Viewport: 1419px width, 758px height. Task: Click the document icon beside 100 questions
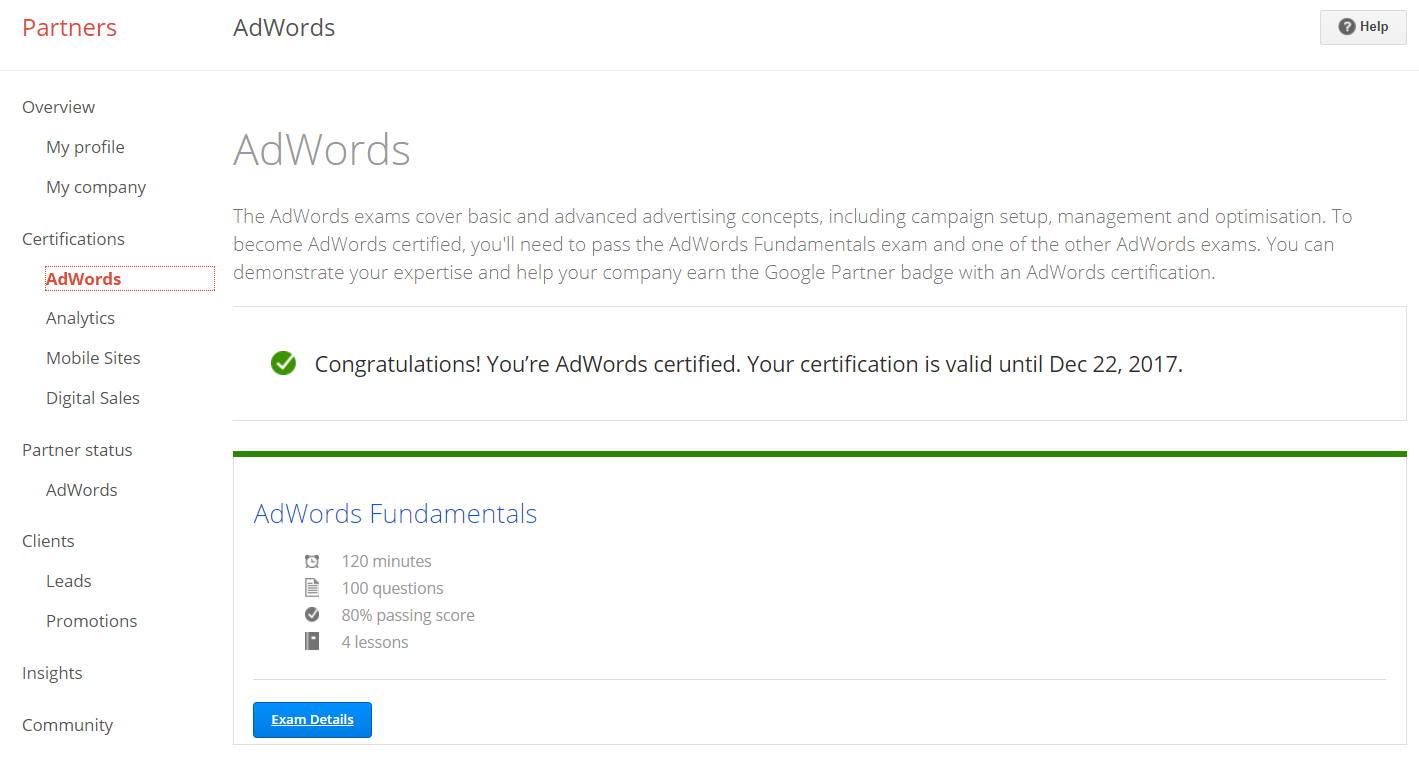pos(312,588)
